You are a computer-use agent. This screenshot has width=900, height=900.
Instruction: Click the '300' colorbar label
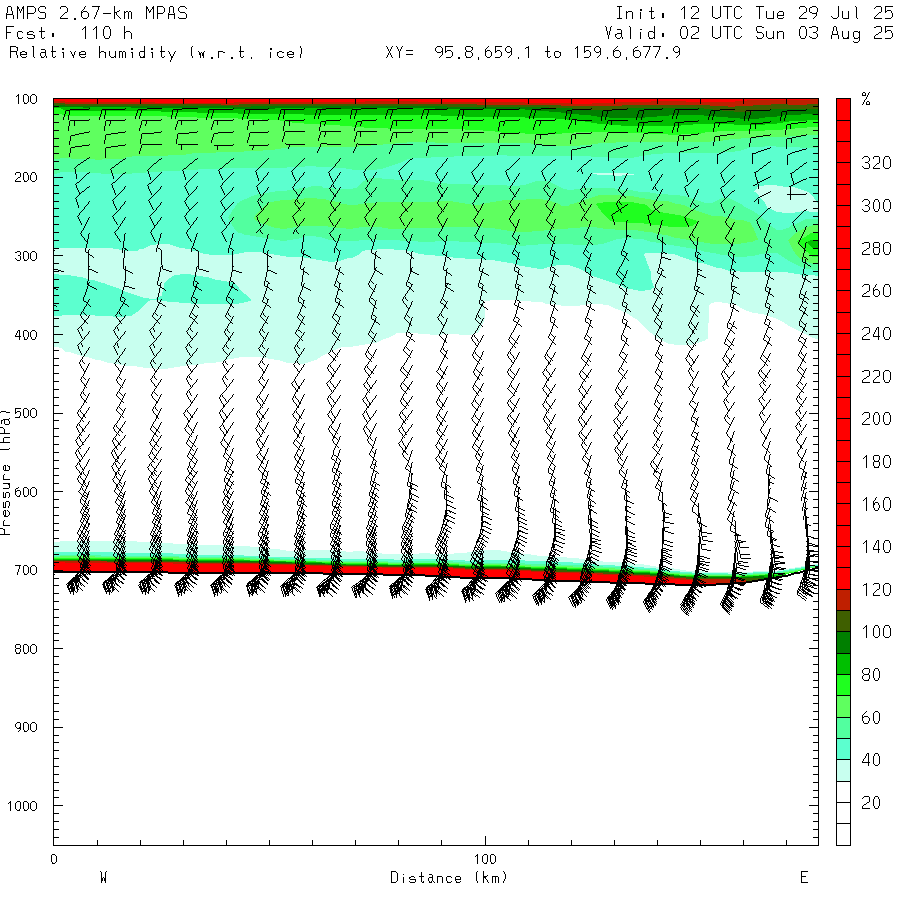tap(876, 205)
